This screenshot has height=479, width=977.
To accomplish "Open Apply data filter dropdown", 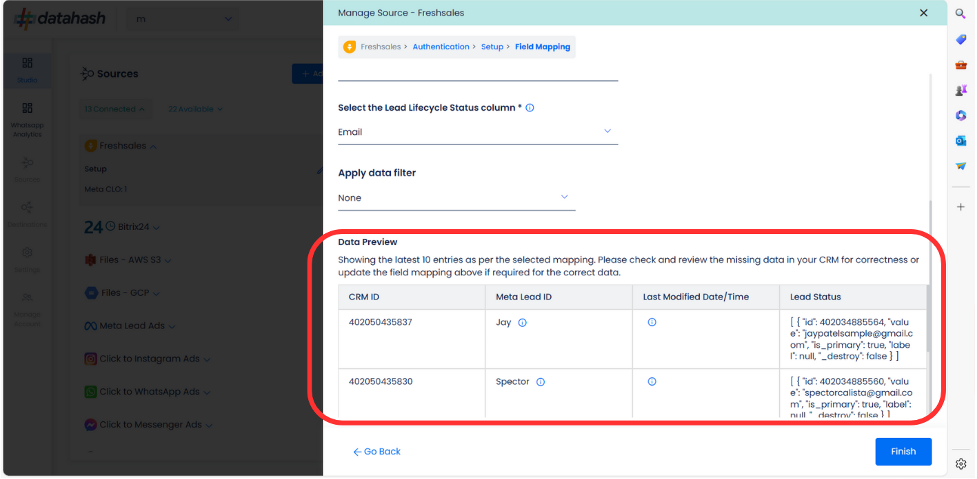I will (x=457, y=197).
